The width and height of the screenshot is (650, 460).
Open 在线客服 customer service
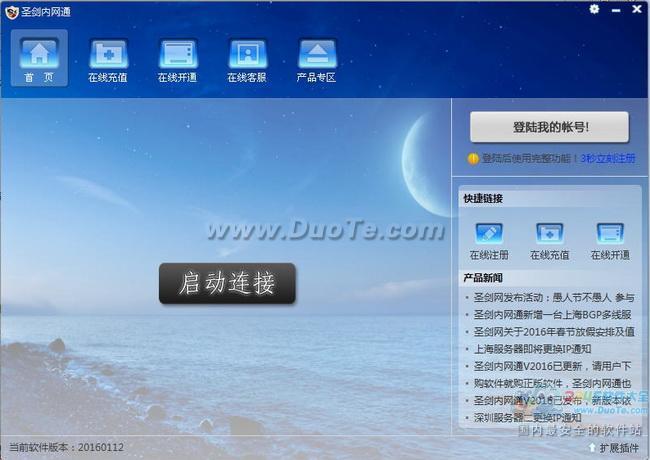[247, 58]
